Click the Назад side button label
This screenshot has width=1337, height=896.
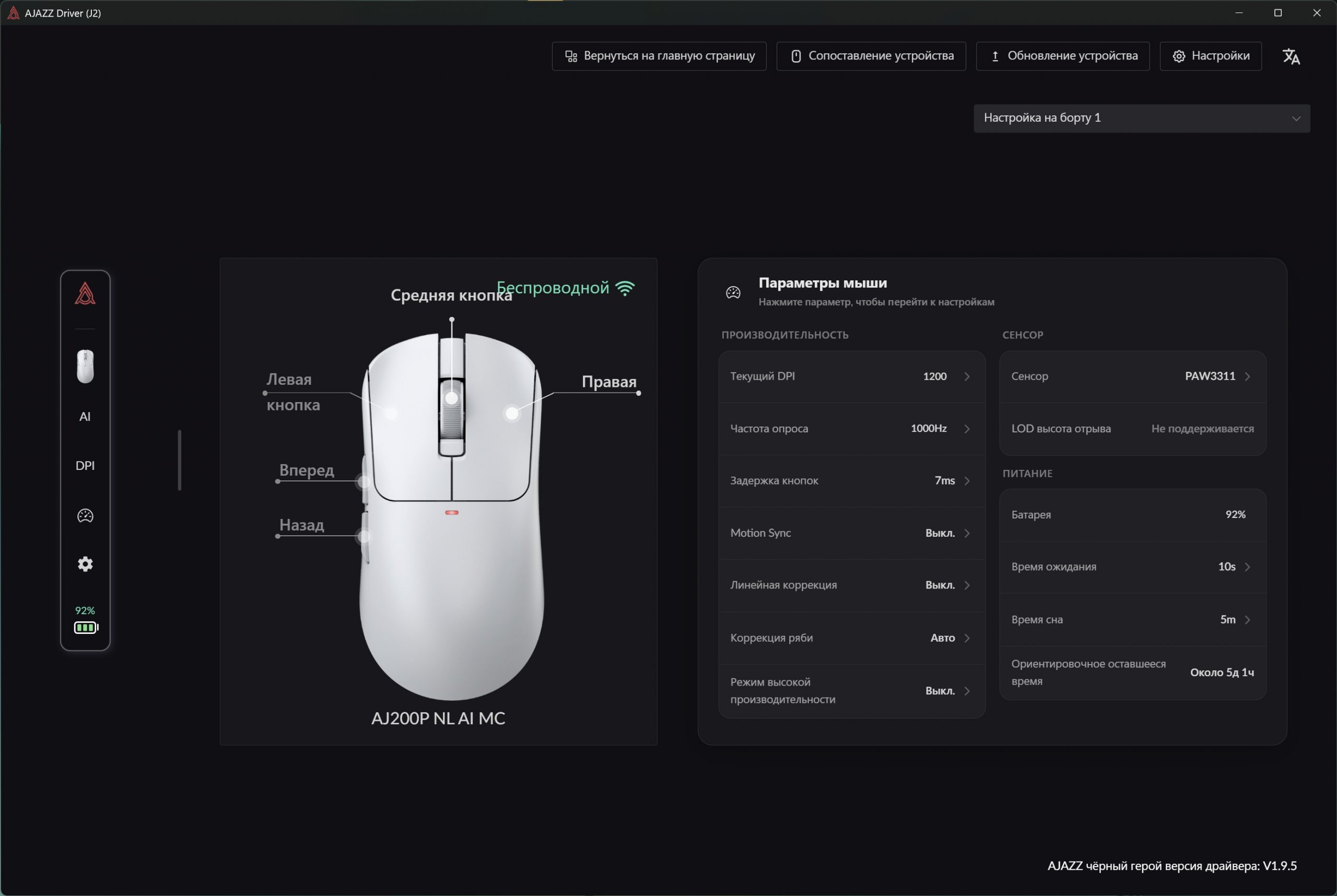tap(302, 525)
